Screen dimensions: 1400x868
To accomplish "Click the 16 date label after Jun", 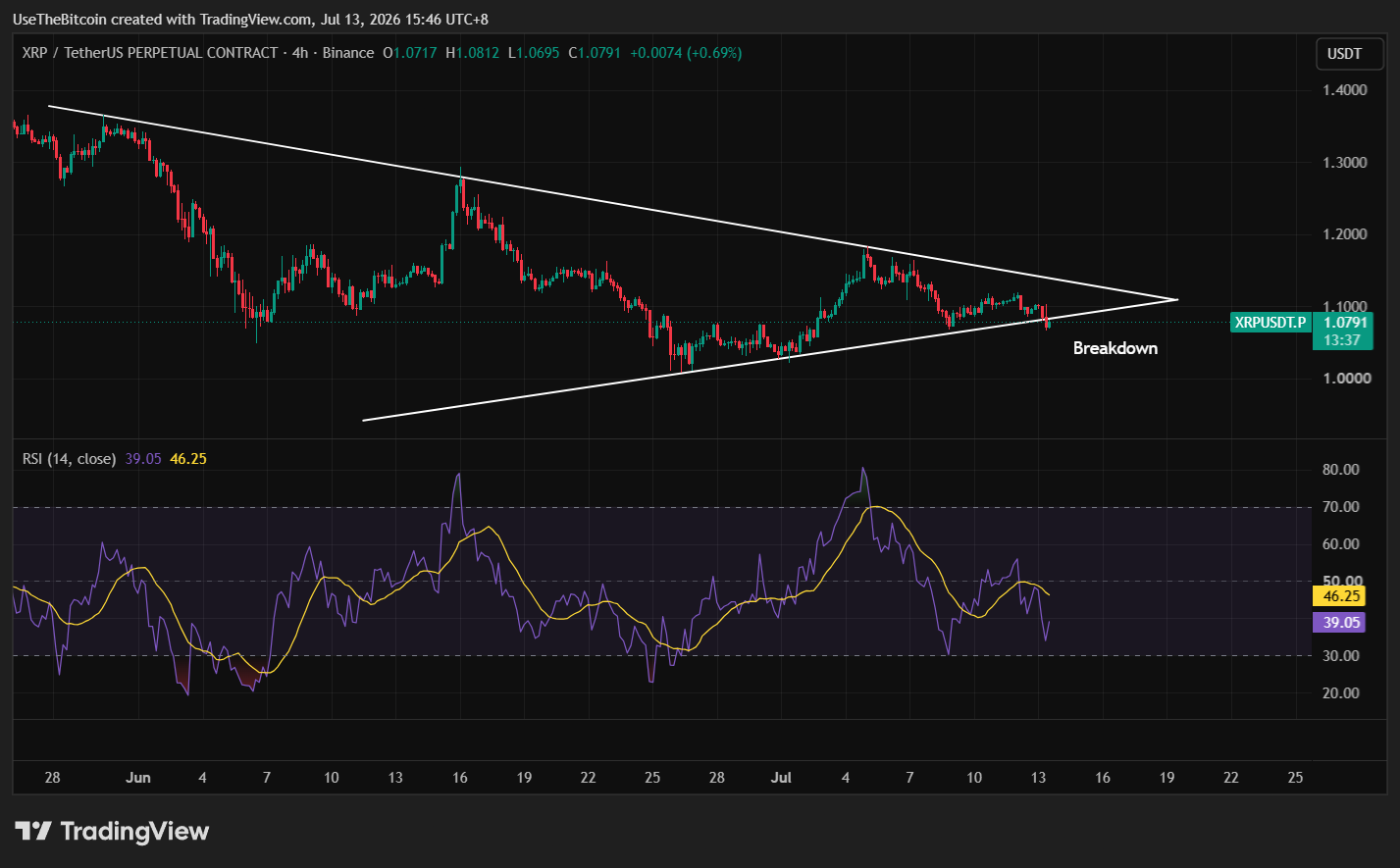I will click(x=459, y=778).
